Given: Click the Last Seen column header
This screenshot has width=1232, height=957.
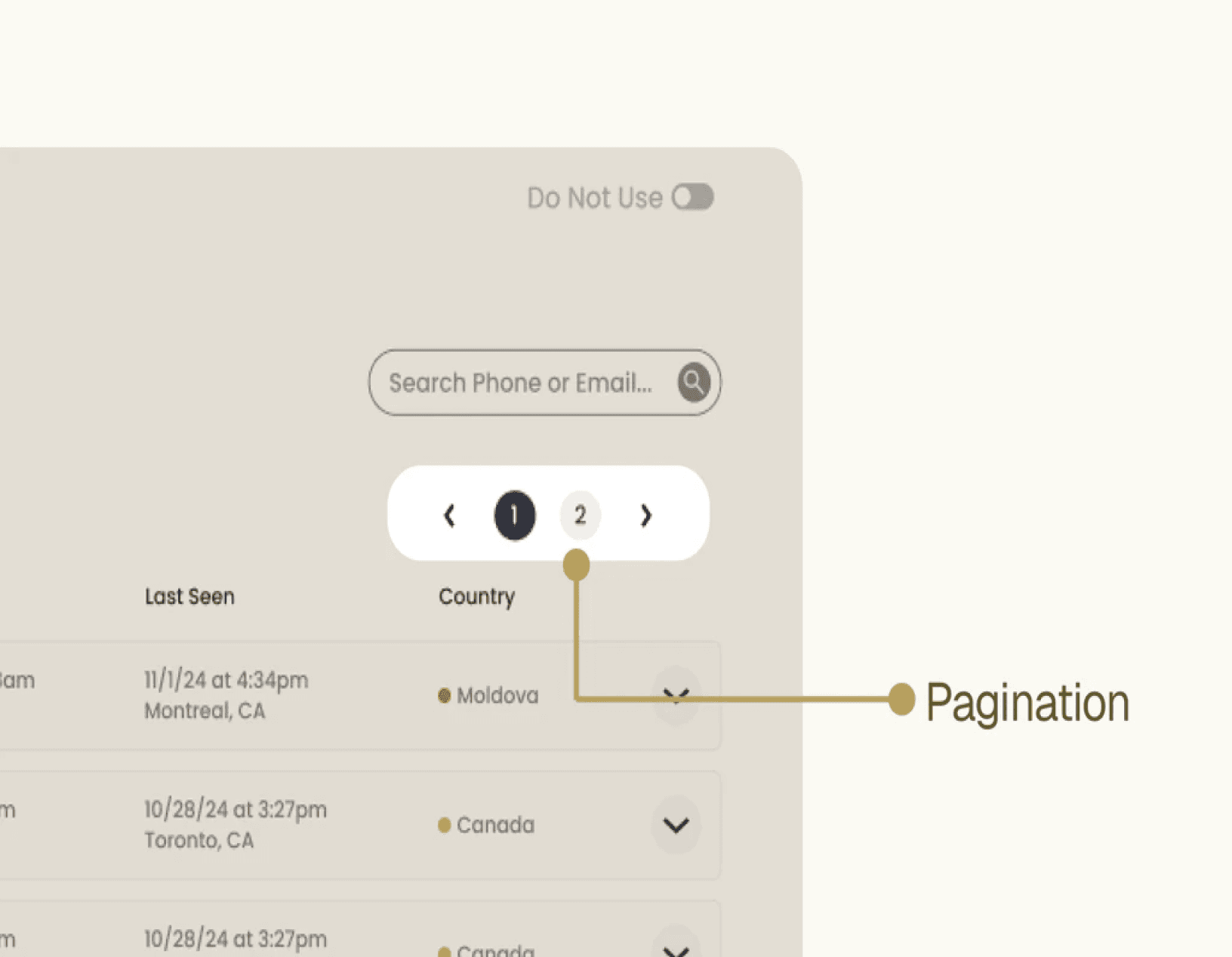Looking at the screenshot, I should (x=189, y=596).
